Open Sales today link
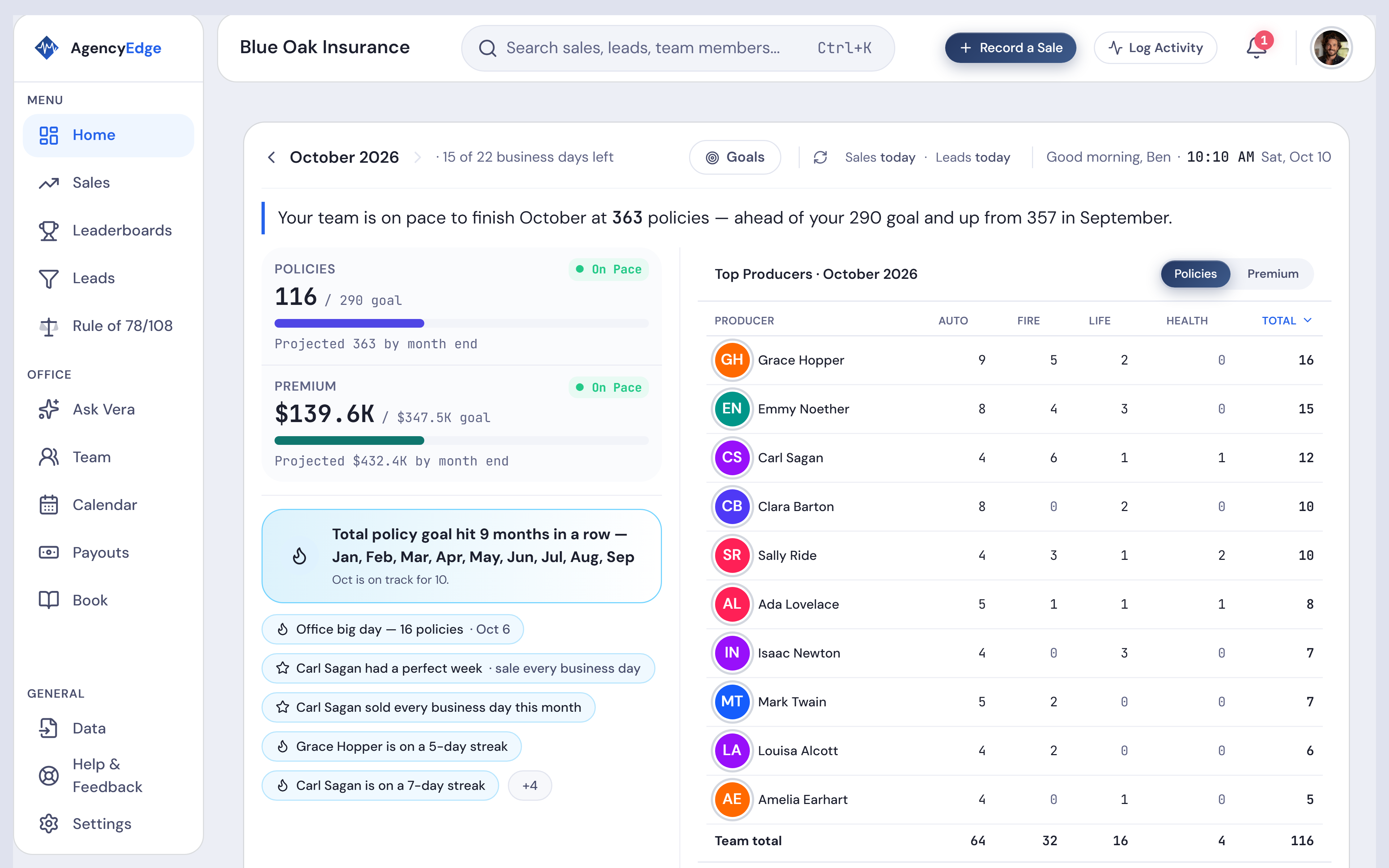 [880, 157]
